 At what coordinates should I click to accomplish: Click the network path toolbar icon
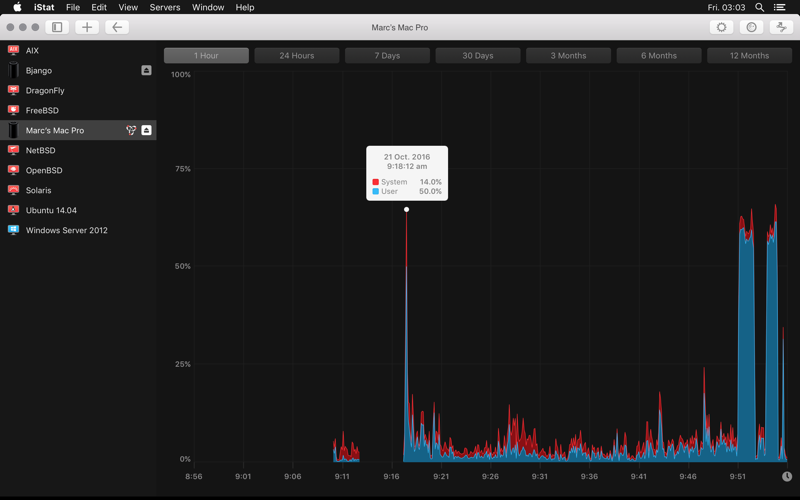coord(782,27)
